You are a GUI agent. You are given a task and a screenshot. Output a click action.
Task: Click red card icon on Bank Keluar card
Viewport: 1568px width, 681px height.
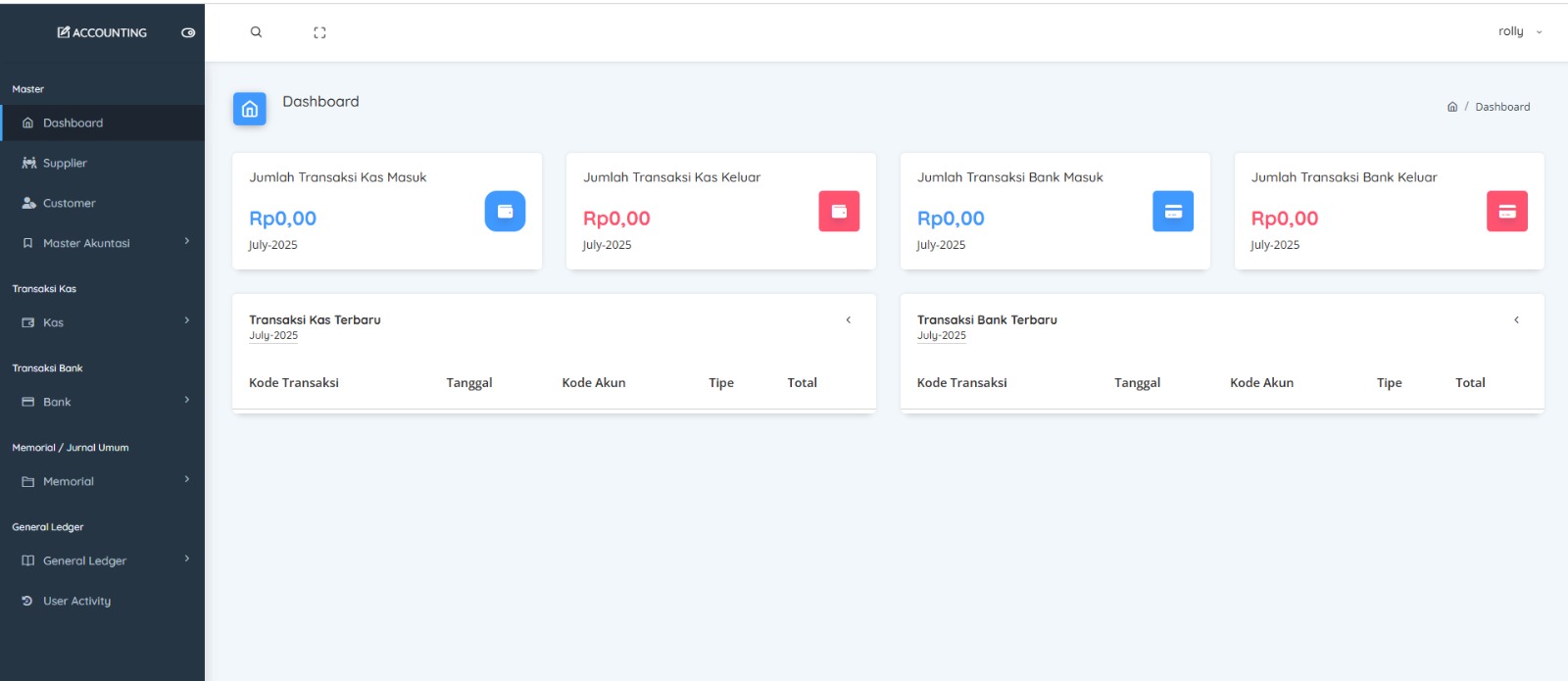1507,211
